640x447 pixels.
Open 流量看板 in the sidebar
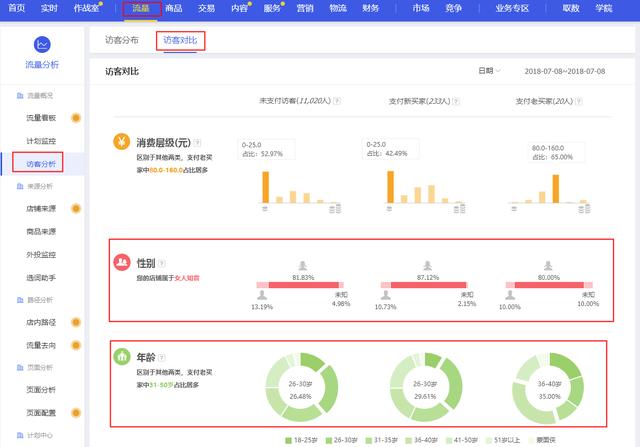click(x=41, y=118)
